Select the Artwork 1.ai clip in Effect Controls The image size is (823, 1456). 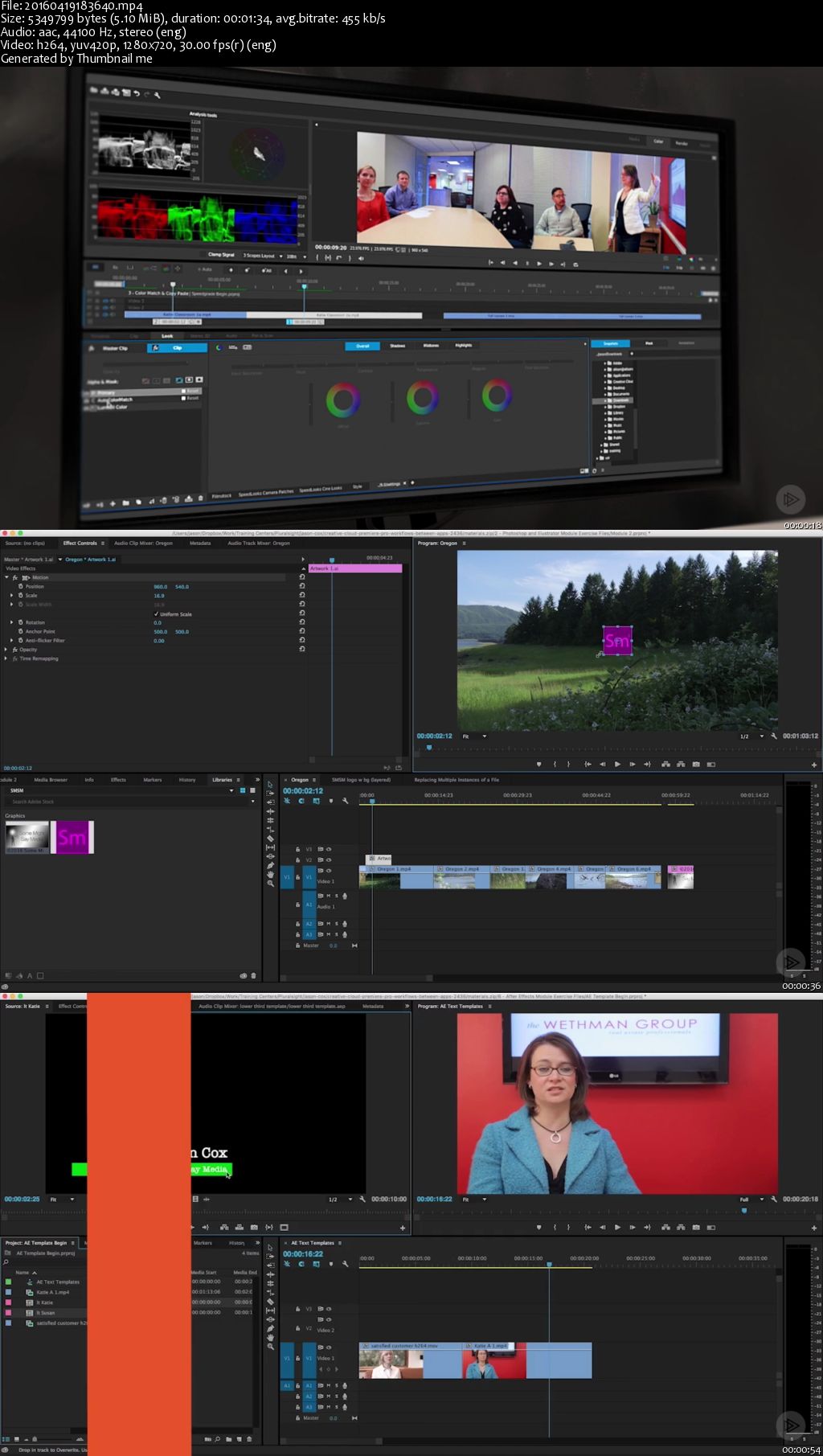tap(356, 568)
